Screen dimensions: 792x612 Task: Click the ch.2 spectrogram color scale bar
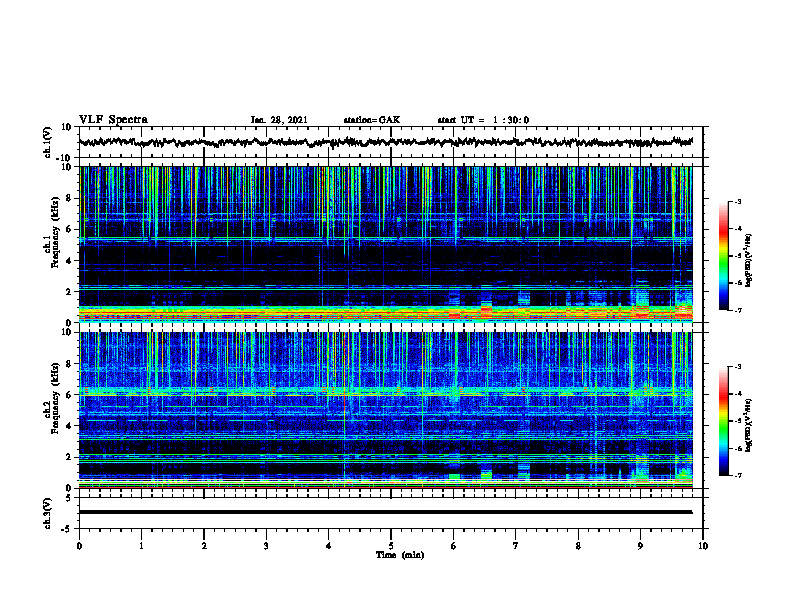click(724, 421)
